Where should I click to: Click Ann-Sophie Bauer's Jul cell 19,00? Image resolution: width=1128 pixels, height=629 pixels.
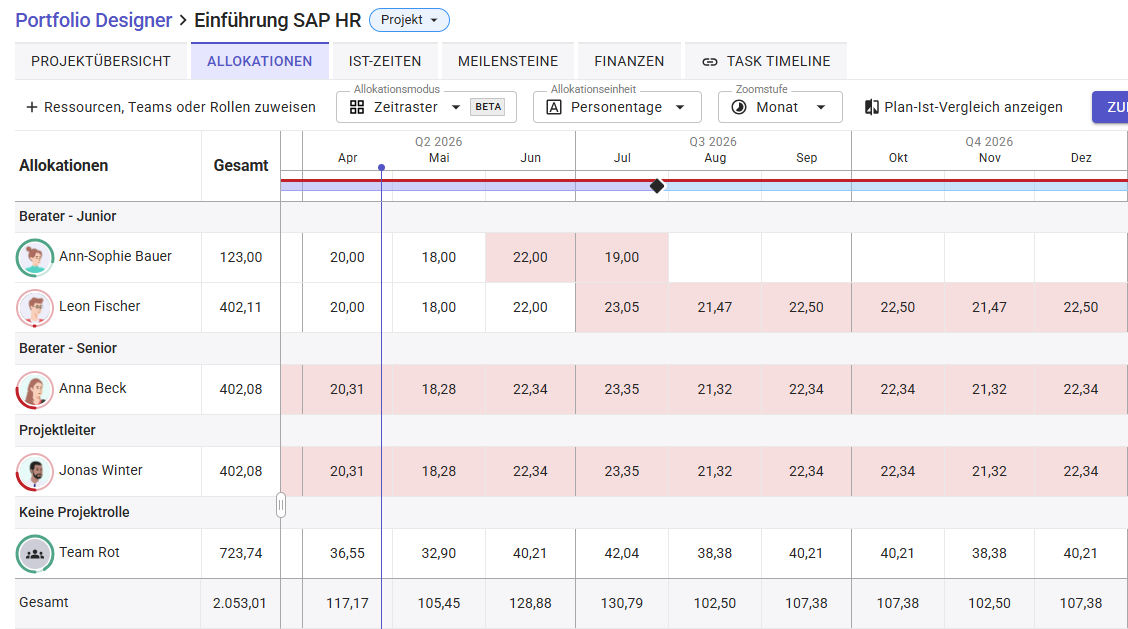tap(622, 258)
